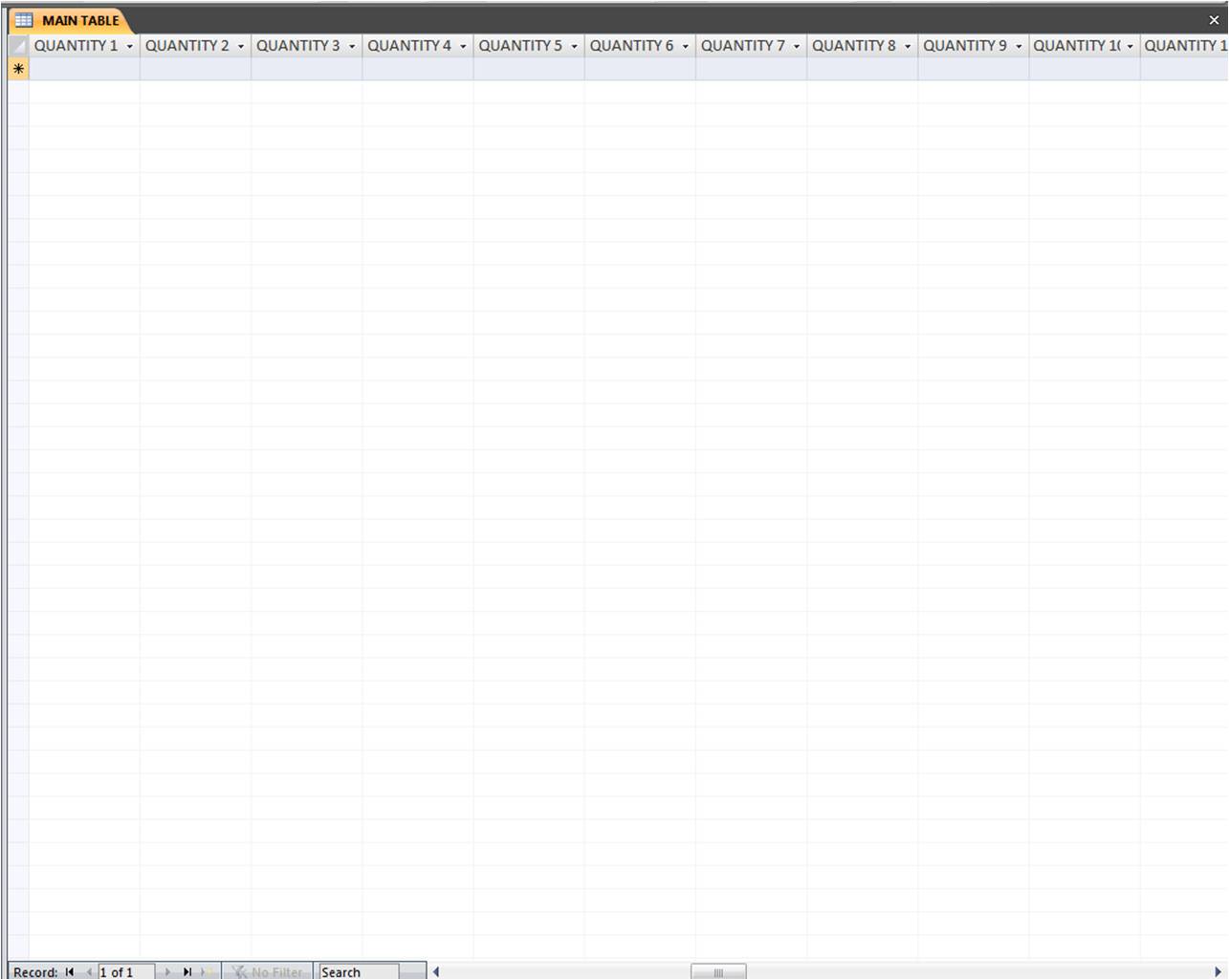Click the horizontal scrollbar left arrow
The image size is (1229, 980).
click(x=436, y=971)
